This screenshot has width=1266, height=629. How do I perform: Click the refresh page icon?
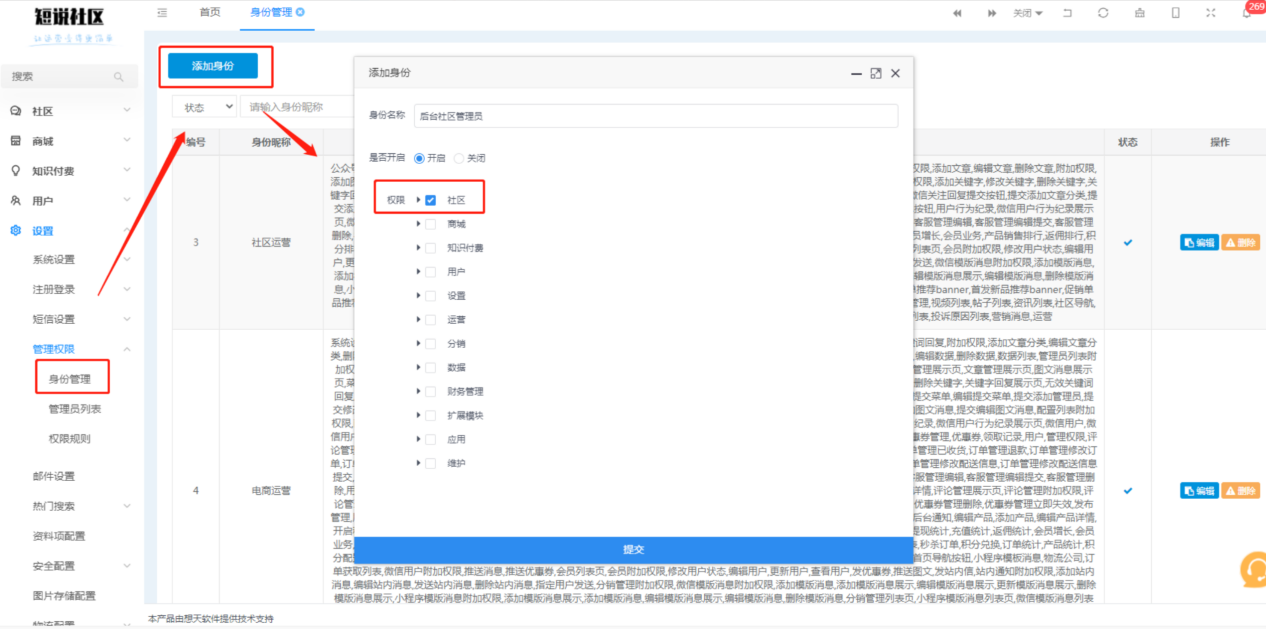pyautogui.click(x=1103, y=13)
